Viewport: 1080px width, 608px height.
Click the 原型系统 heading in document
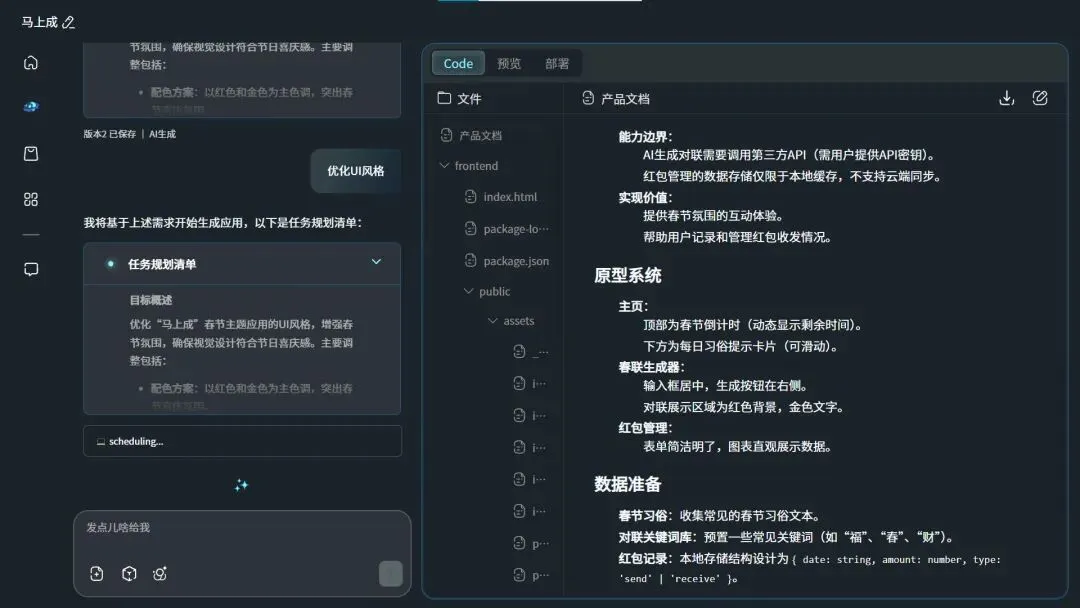pyautogui.click(x=627, y=276)
